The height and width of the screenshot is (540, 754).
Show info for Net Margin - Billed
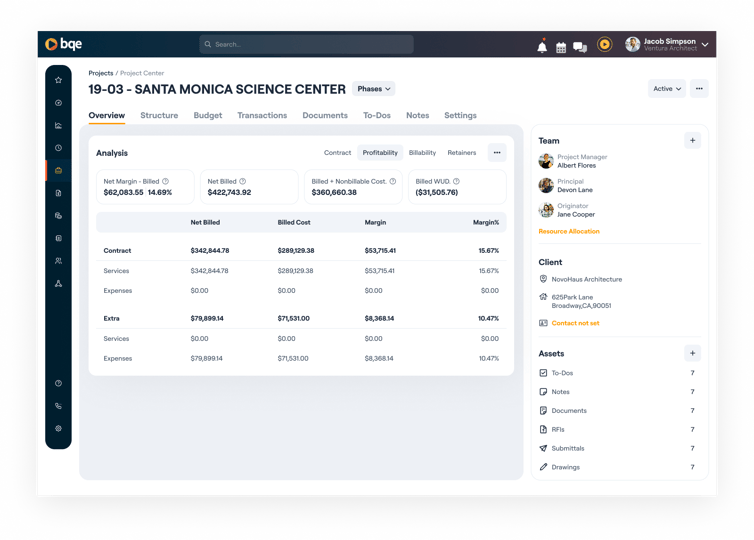point(165,181)
